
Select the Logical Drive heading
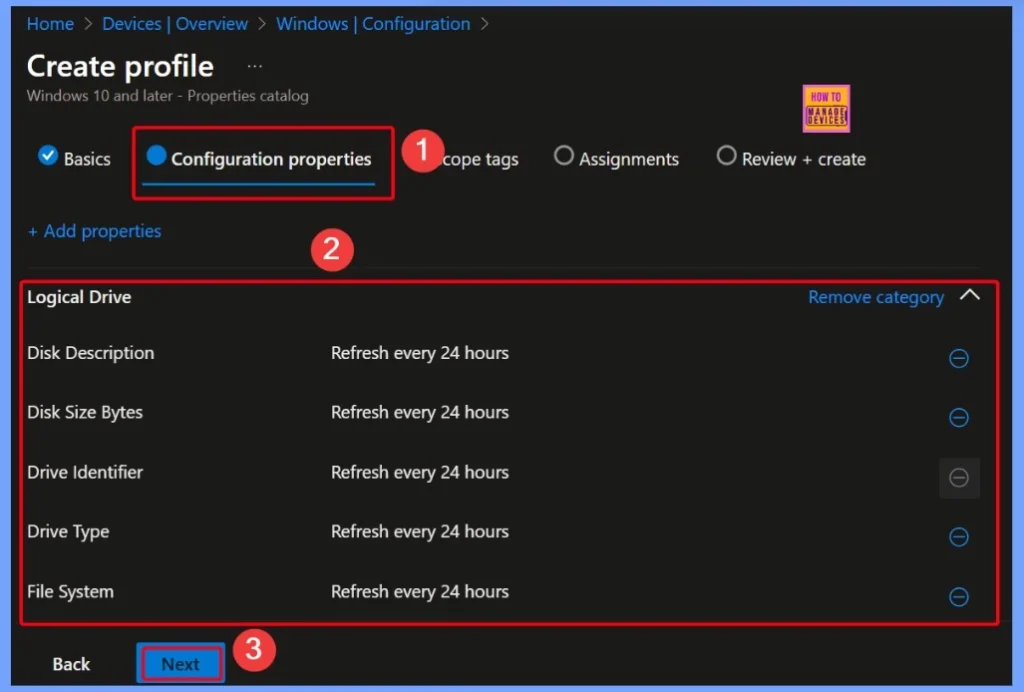coord(79,297)
